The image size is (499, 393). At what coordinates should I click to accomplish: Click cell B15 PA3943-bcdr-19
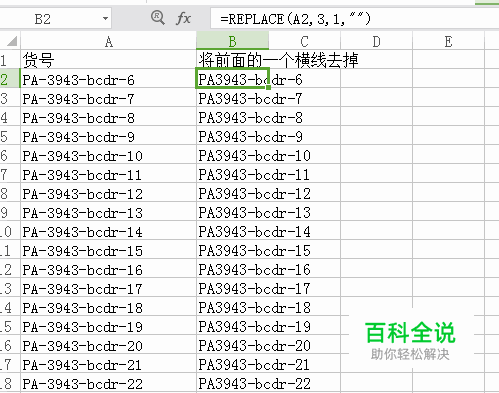tap(232, 326)
